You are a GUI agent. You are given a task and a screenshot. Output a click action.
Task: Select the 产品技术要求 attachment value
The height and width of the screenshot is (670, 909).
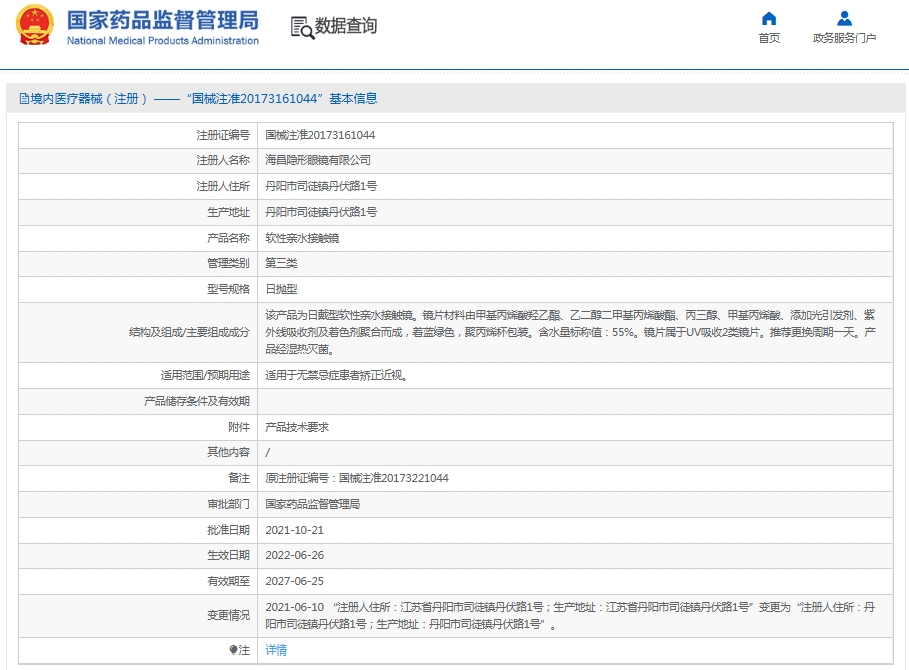point(297,427)
